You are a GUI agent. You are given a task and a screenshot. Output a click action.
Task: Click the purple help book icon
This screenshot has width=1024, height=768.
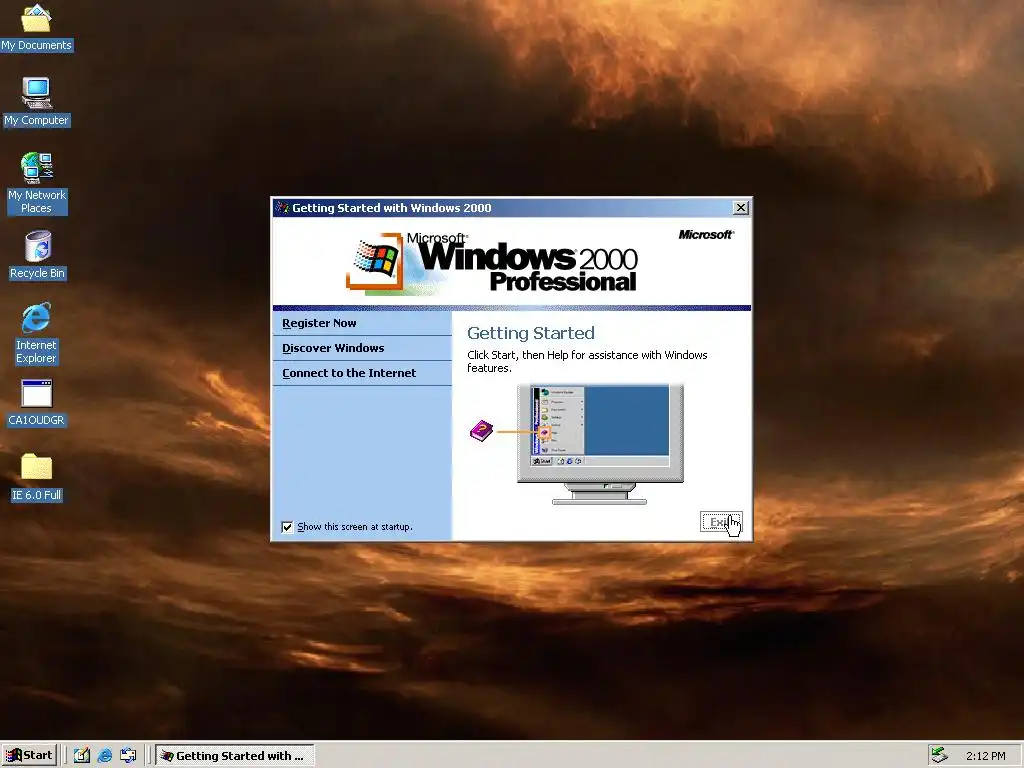[x=481, y=430]
